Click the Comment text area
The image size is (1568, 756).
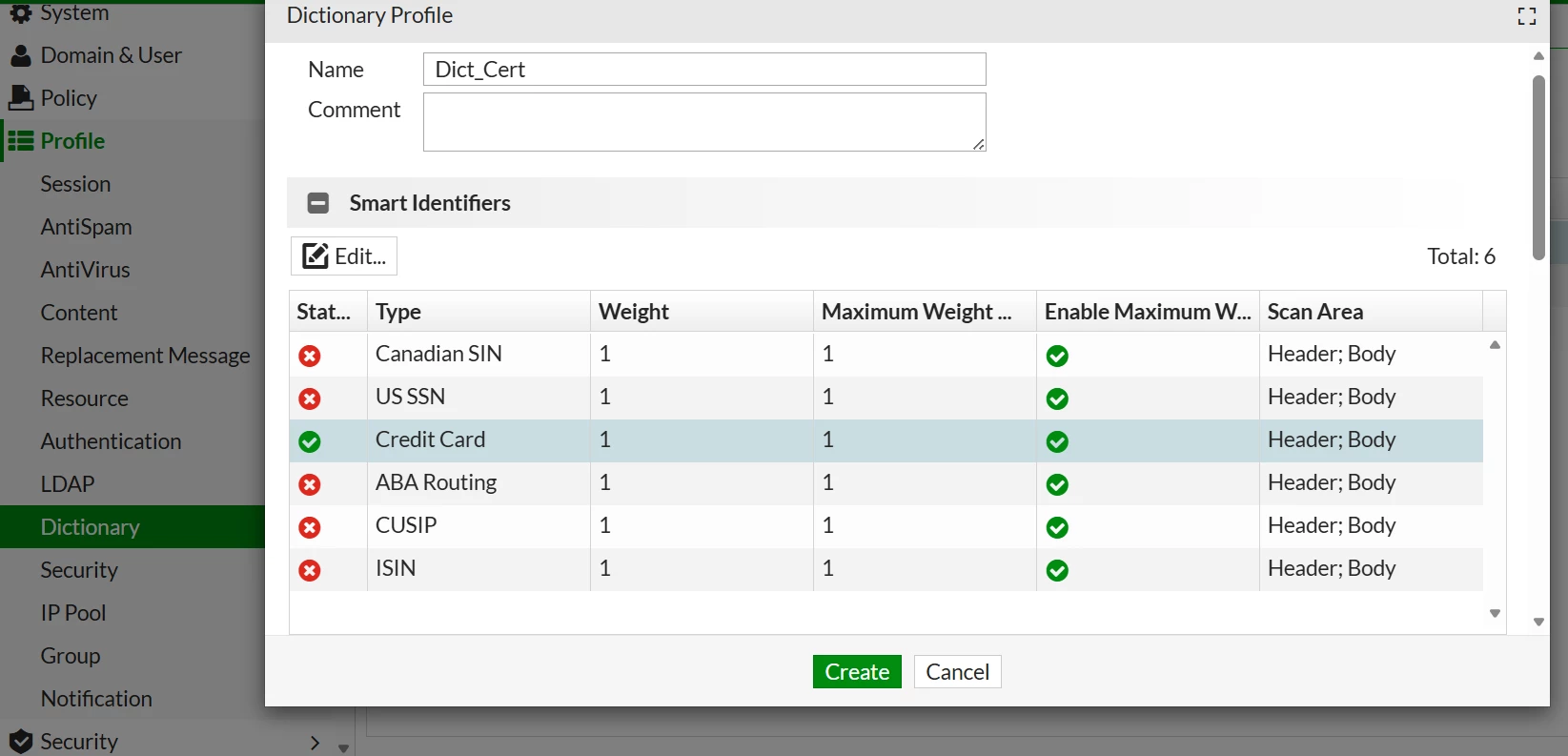click(704, 122)
